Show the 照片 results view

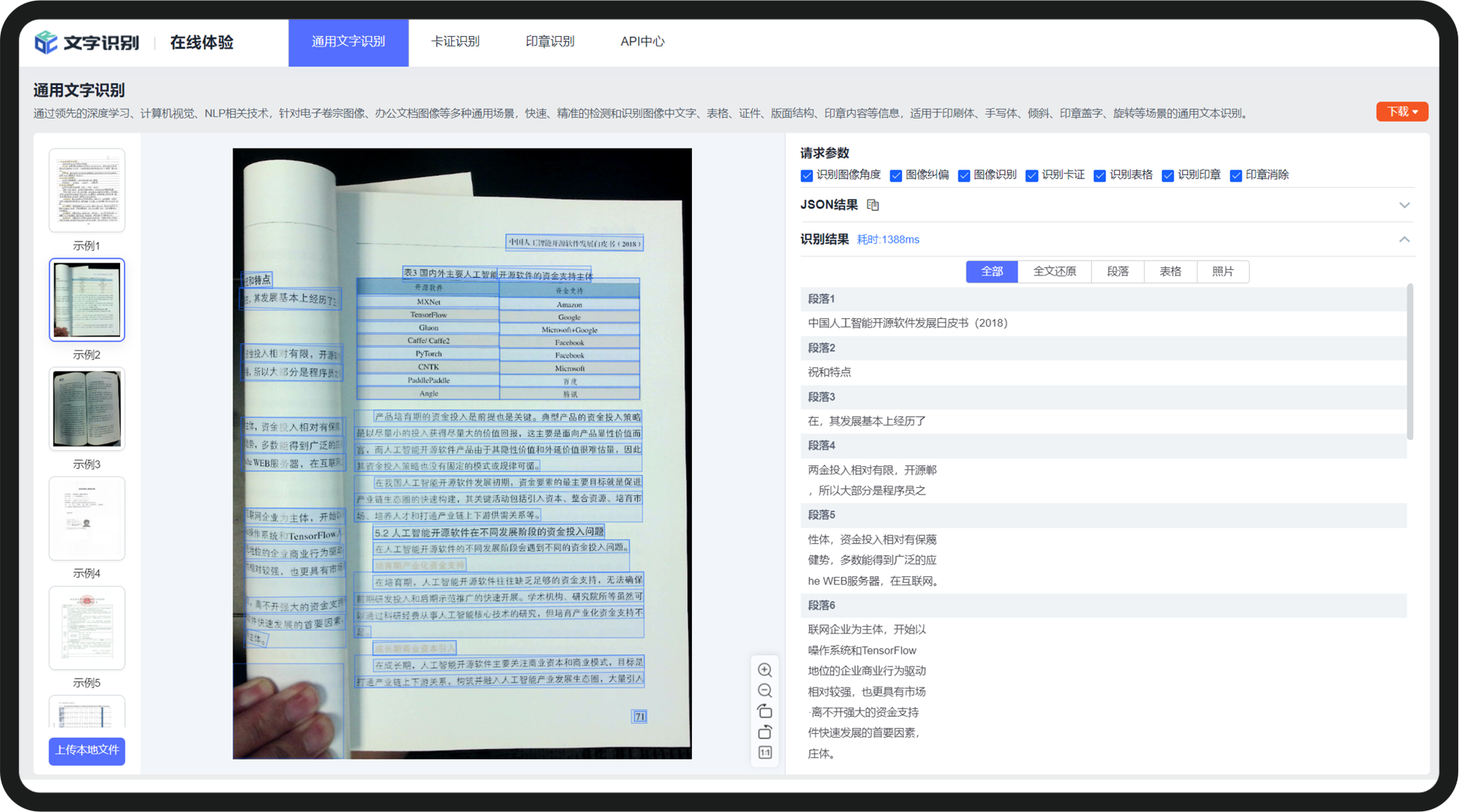(1223, 272)
